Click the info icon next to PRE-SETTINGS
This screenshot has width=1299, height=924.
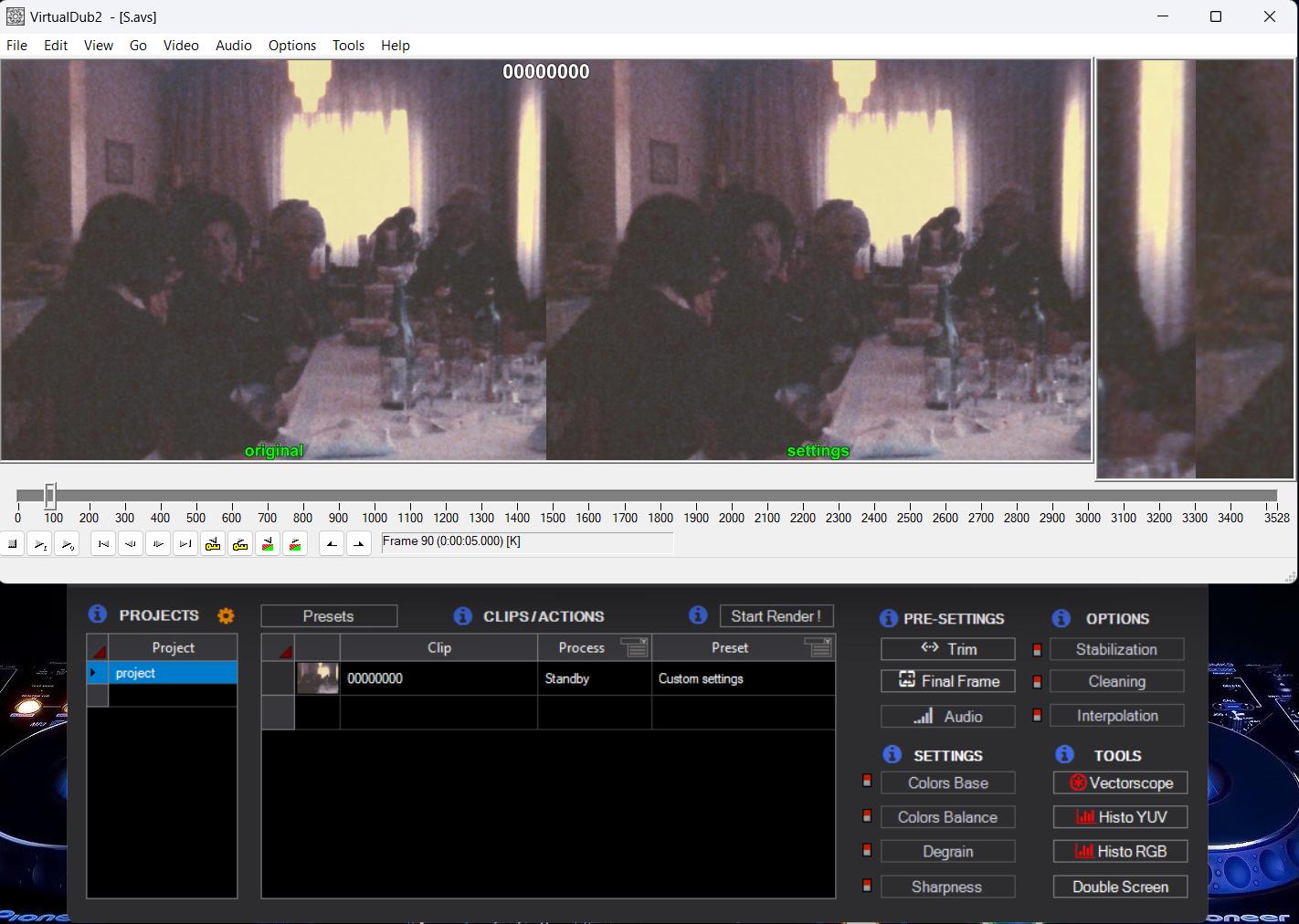point(888,618)
